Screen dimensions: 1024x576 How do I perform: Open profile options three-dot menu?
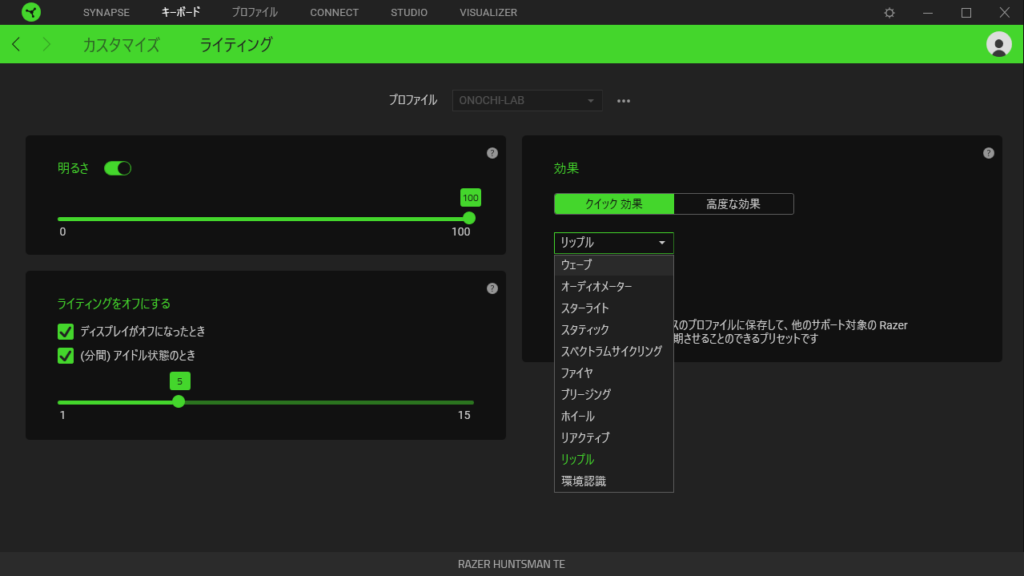tap(624, 101)
